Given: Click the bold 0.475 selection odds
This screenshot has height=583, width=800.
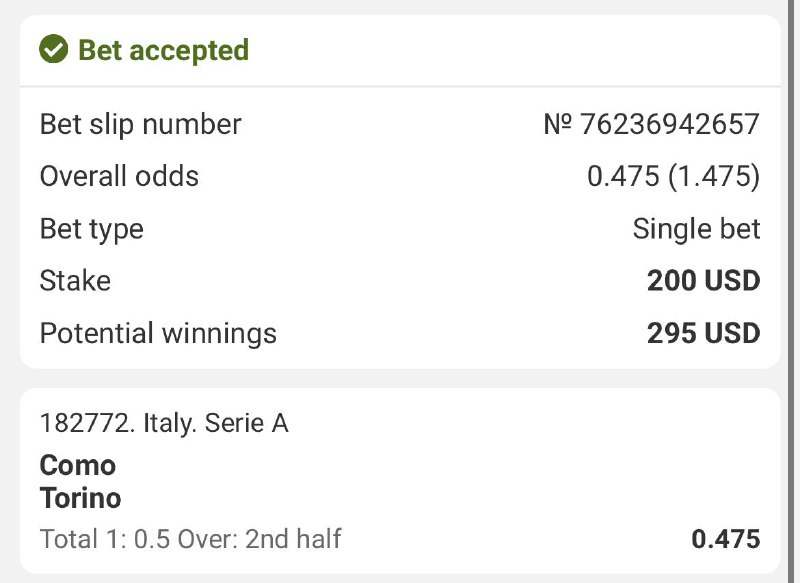Looking at the screenshot, I should pos(726,540).
